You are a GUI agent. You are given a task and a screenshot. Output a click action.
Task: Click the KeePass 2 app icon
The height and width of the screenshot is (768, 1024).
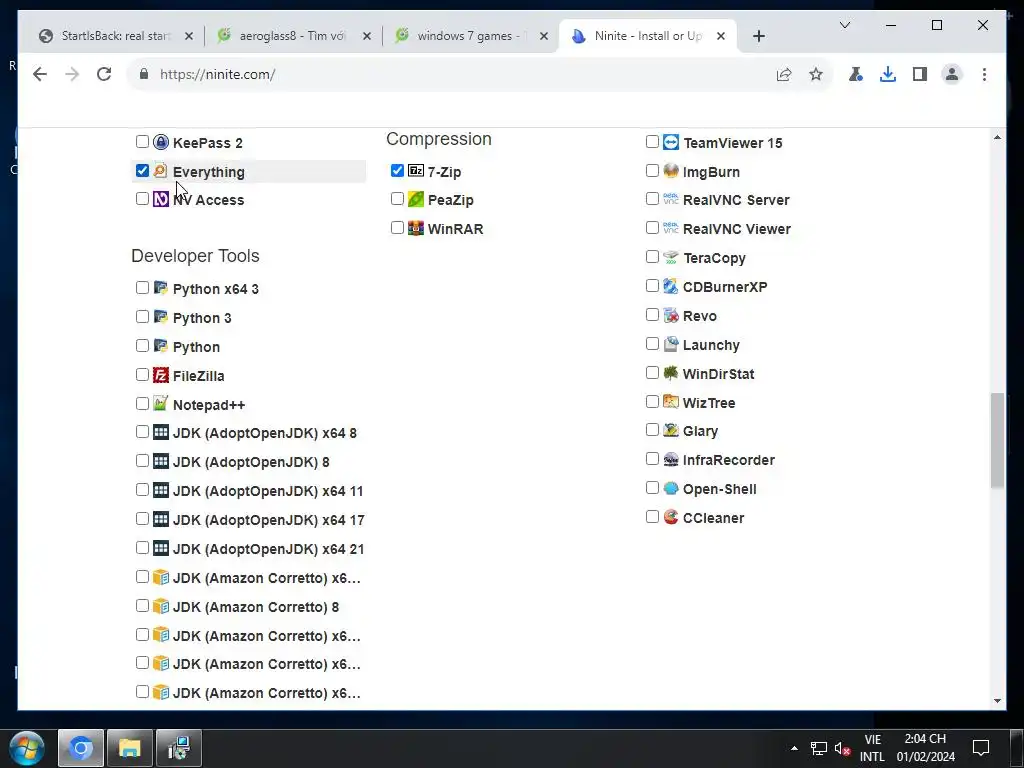tap(161, 142)
